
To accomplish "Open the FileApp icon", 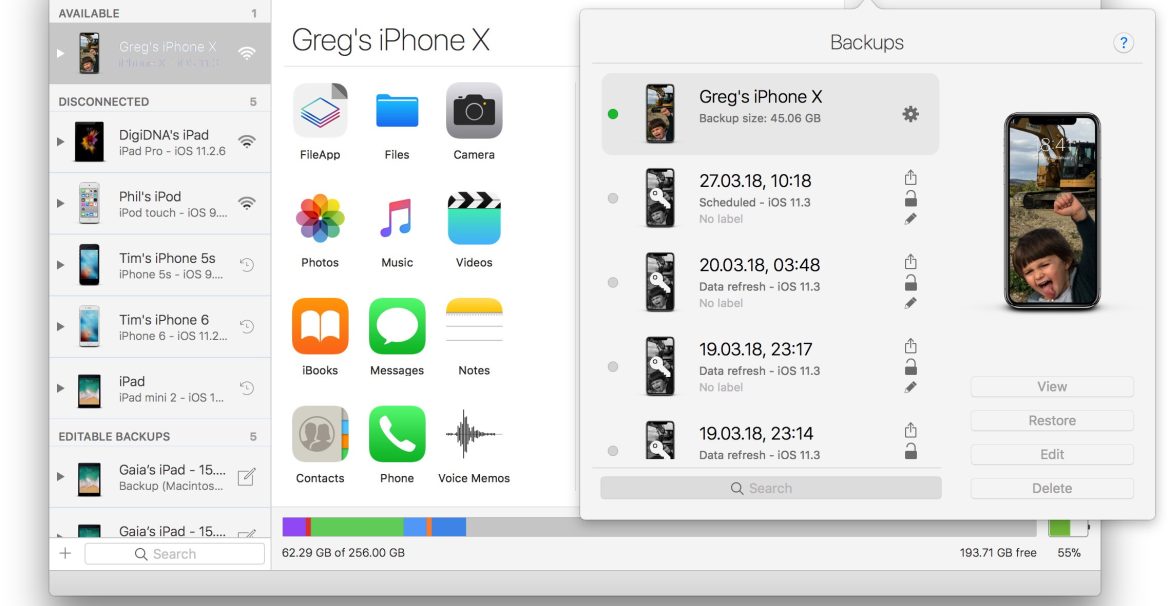I will (320, 110).
